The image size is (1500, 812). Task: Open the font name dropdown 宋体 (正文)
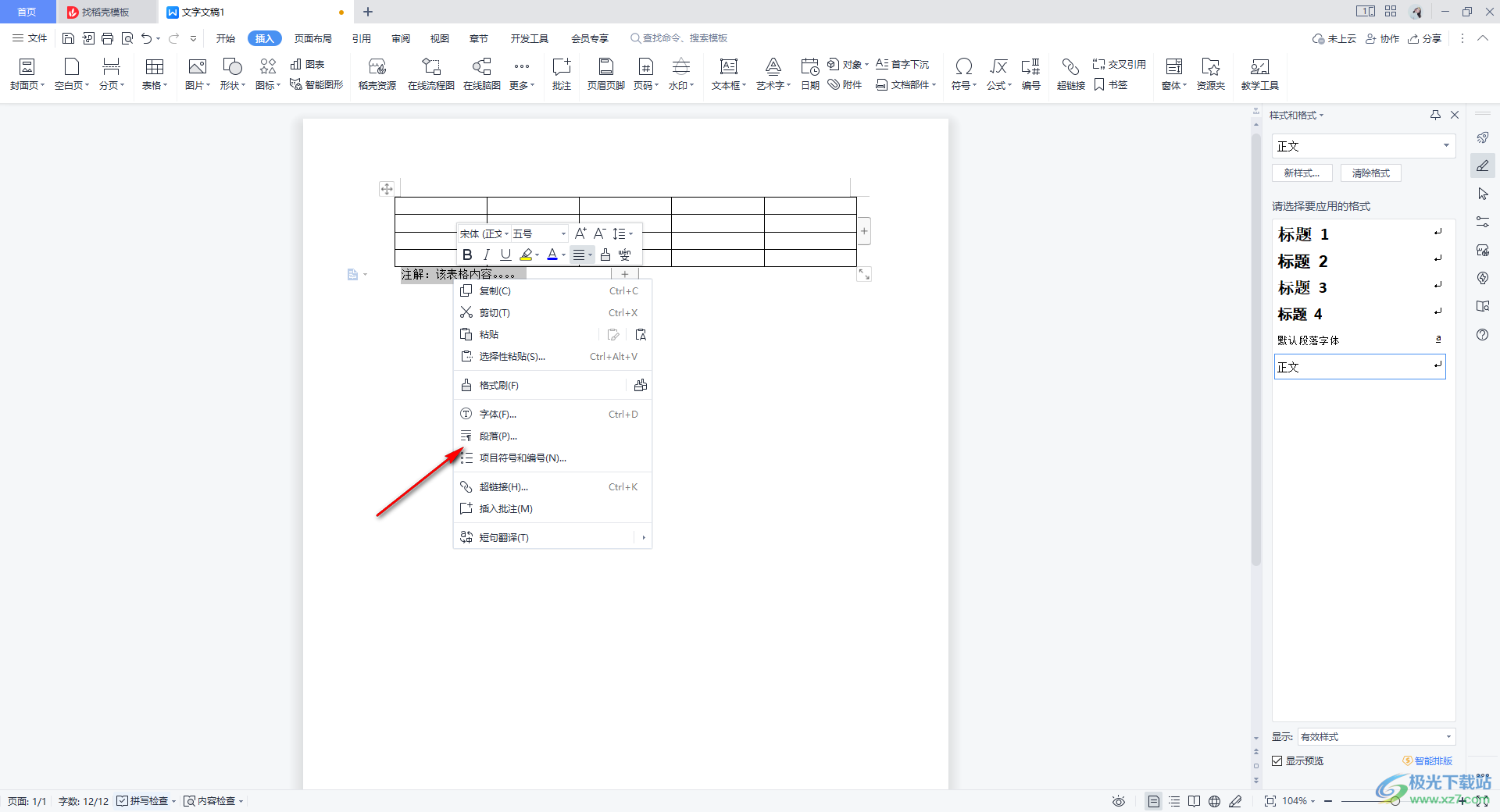[x=484, y=233]
